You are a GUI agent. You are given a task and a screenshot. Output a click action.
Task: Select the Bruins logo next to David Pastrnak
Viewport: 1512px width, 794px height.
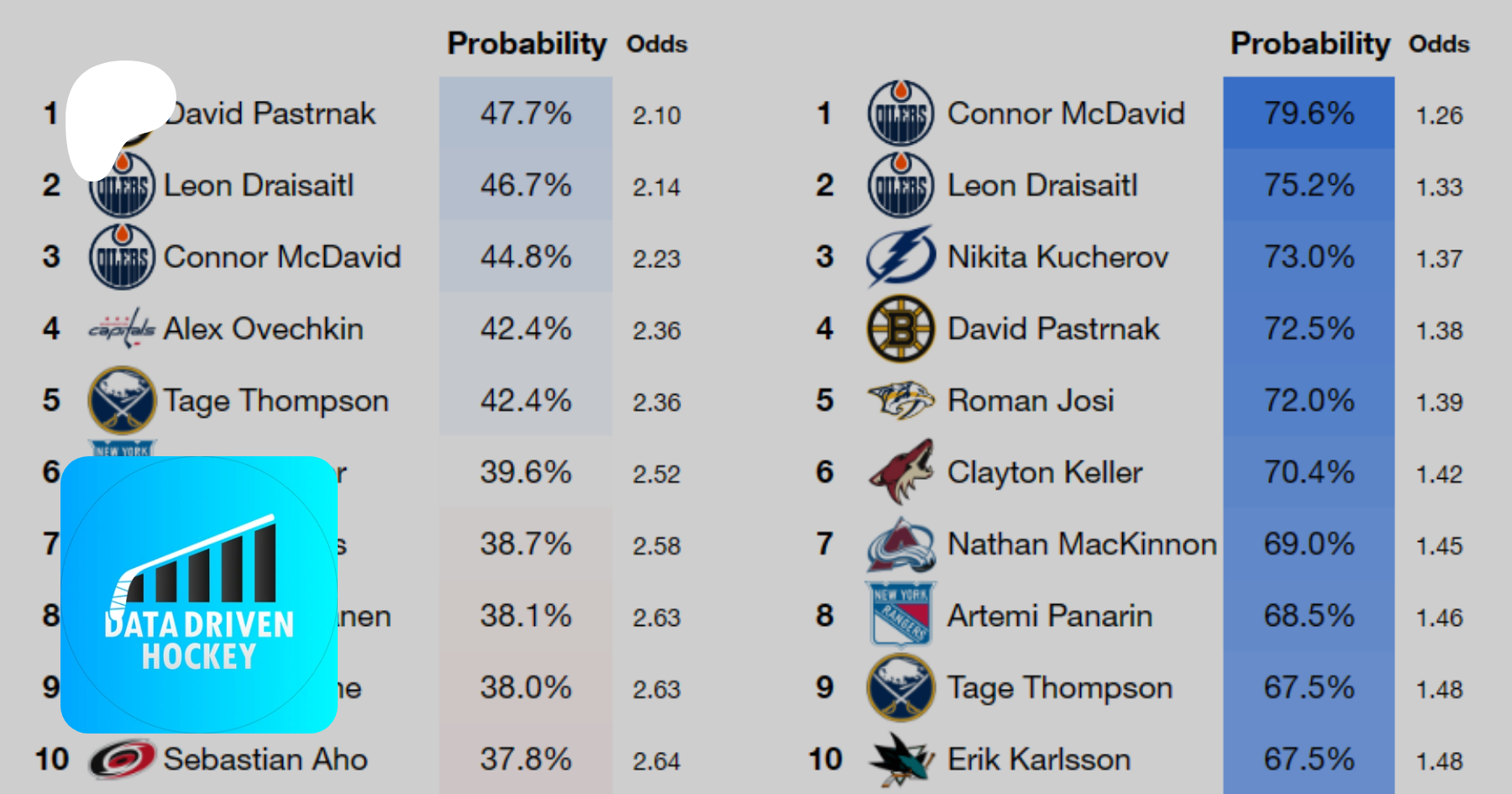pos(900,329)
